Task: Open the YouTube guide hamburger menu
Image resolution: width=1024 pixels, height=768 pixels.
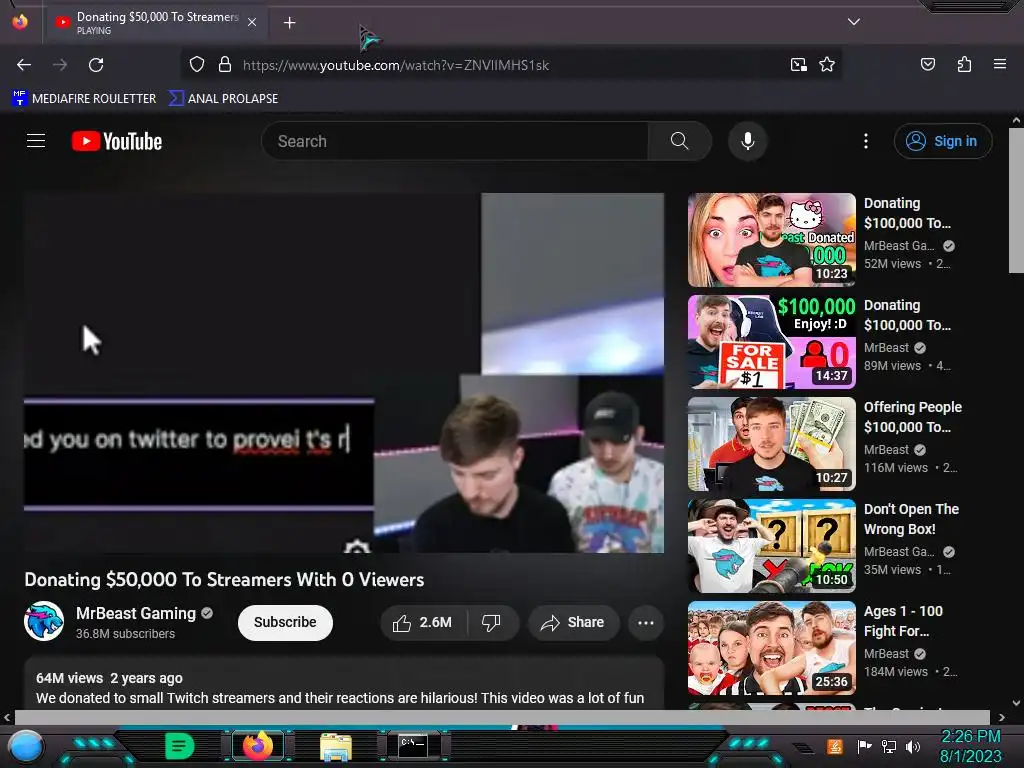Action: click(x=36, y=141)
